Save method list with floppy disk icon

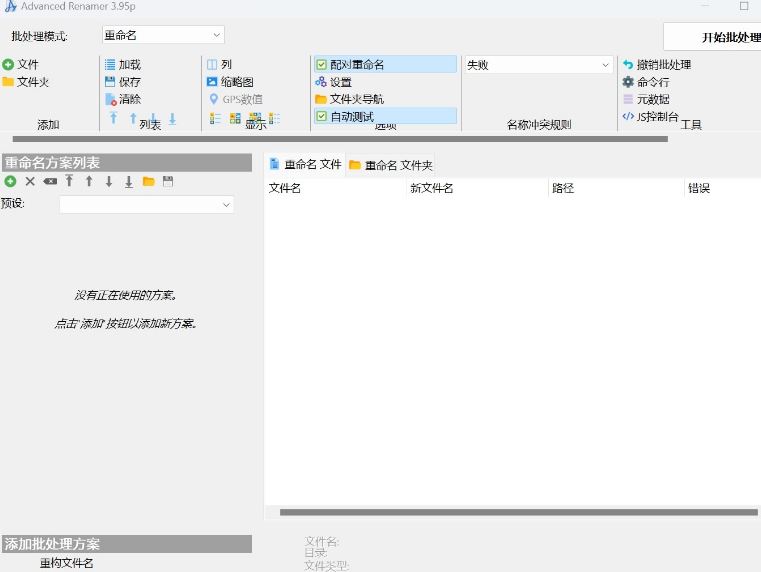[x=168, y=181]
